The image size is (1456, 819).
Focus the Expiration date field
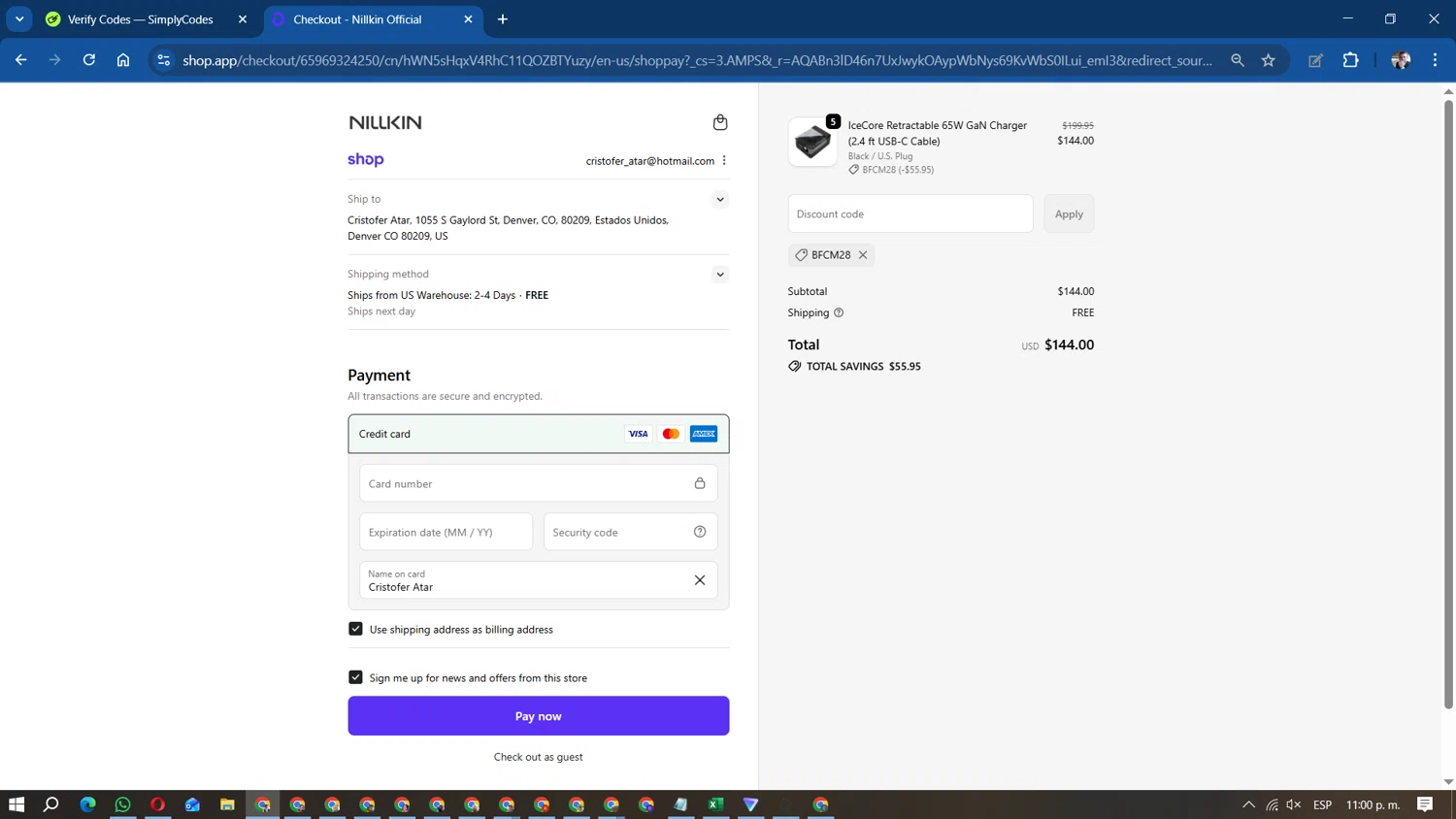(446, 532)
